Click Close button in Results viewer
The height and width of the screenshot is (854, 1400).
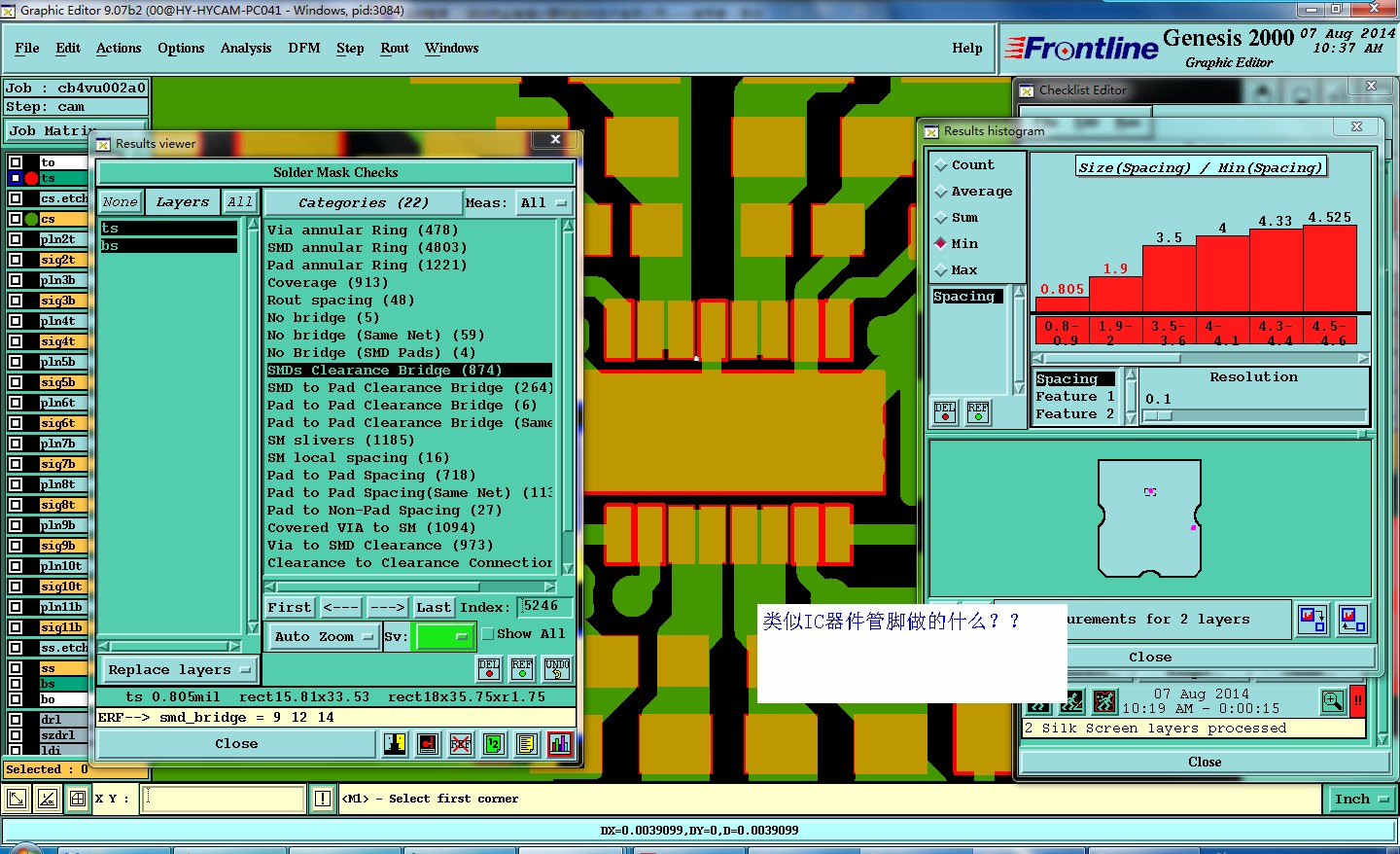pos(236,744)
